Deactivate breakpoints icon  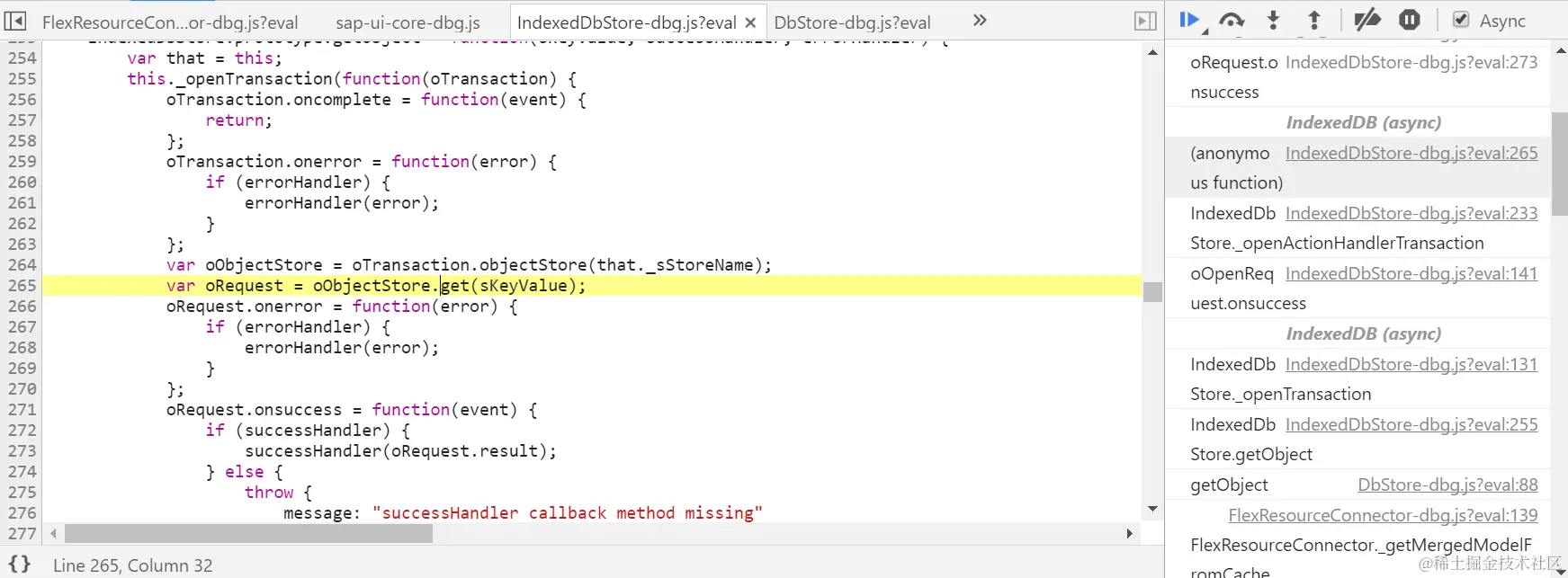(x=1367, y=20)
